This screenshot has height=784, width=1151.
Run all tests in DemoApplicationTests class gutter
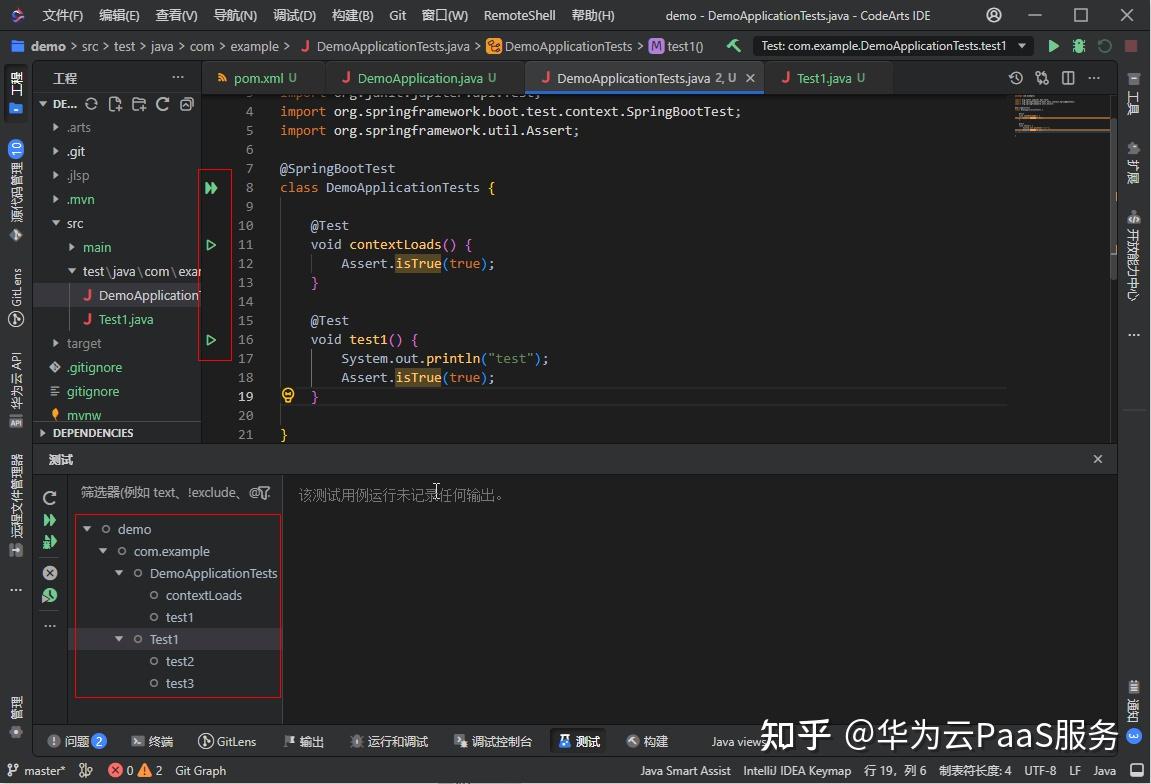(x=211, y=188)
